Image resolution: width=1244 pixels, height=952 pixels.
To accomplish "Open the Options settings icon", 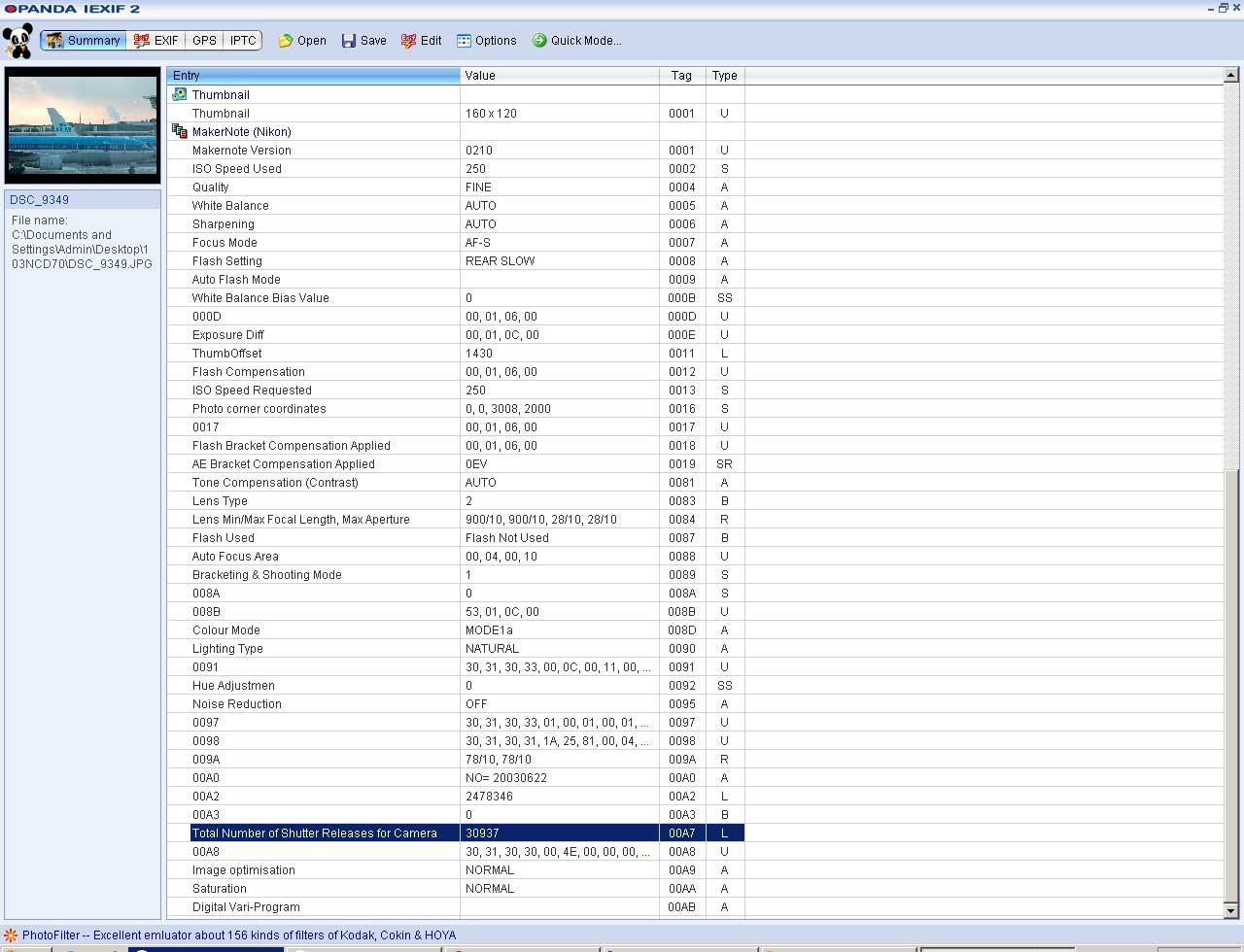I will pos(464,41).
